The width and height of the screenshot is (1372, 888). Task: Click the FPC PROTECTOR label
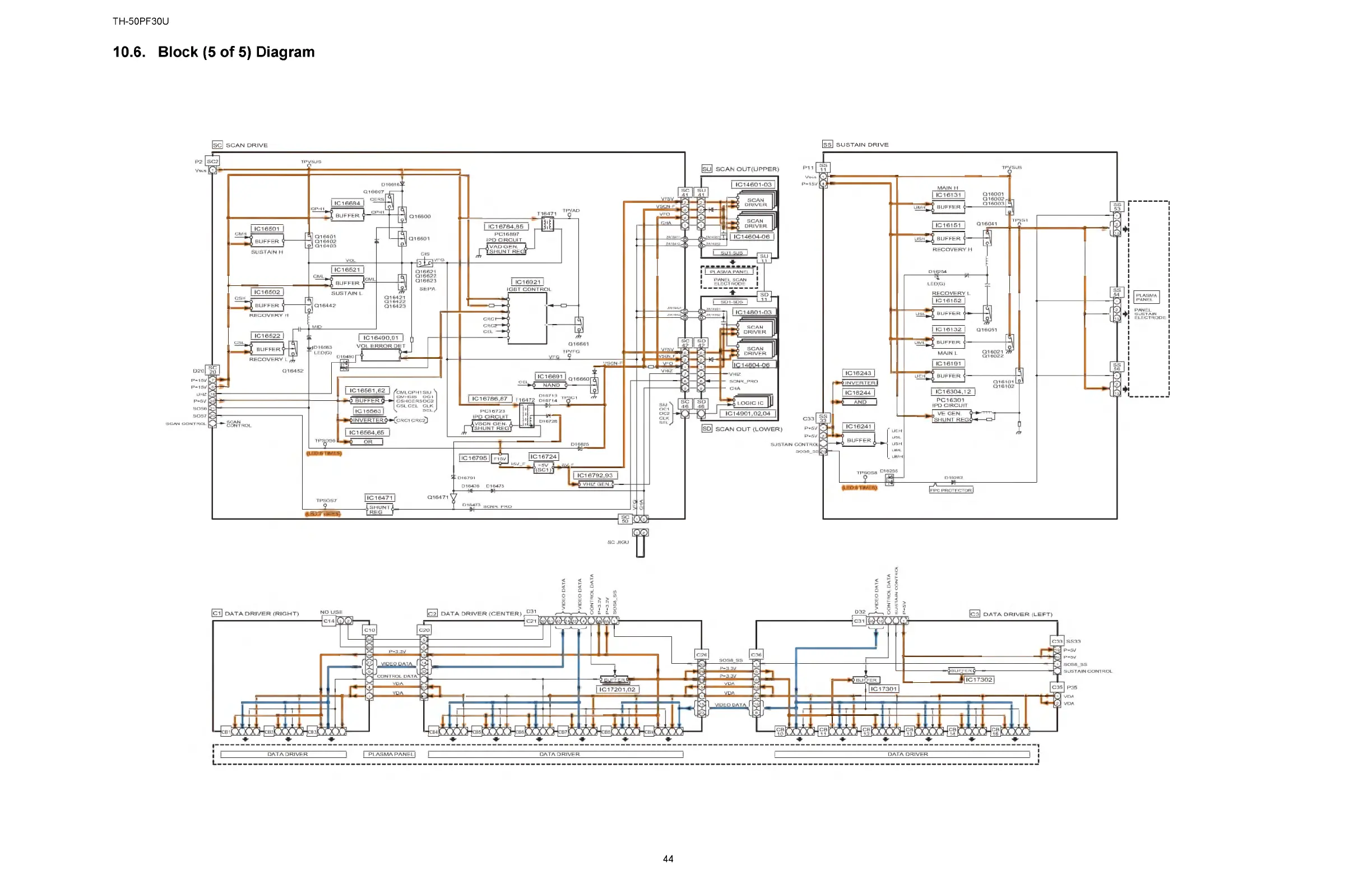(951, 490)
